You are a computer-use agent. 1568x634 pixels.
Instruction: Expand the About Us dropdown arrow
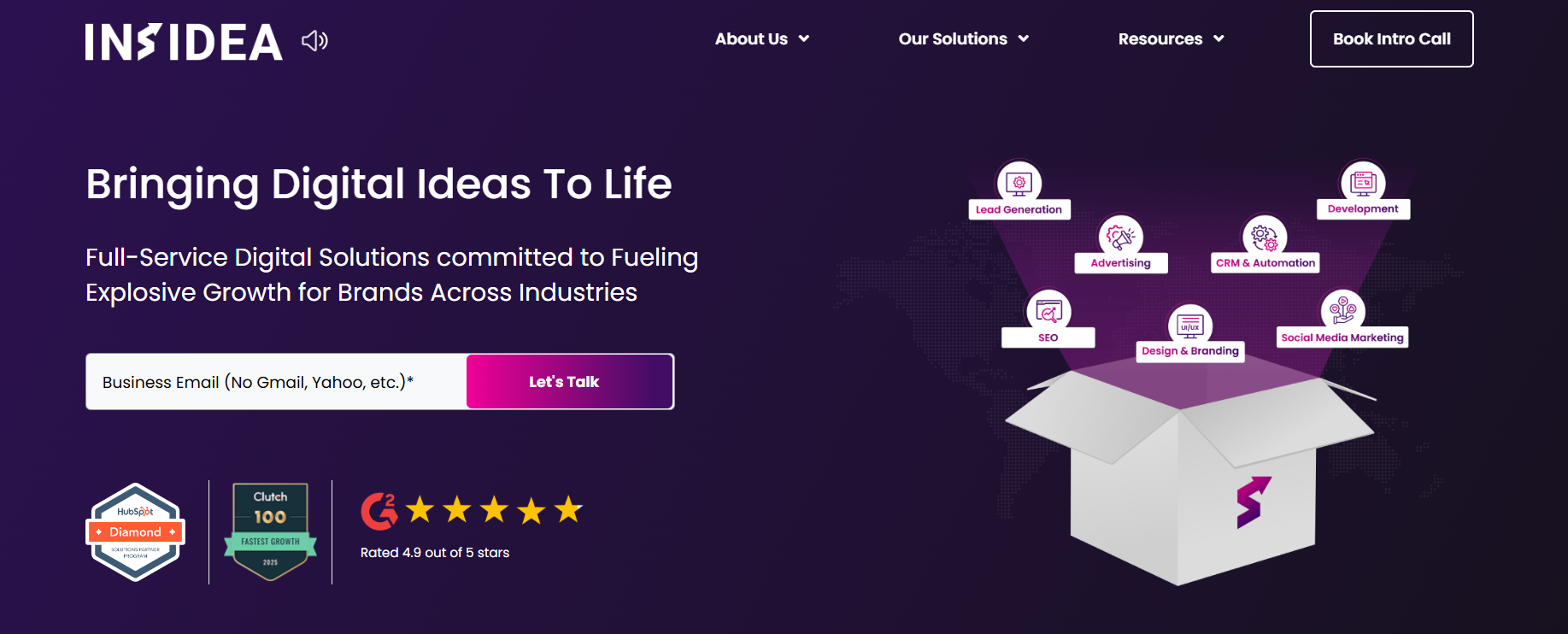pyautogui.click(x=804, y=38)
